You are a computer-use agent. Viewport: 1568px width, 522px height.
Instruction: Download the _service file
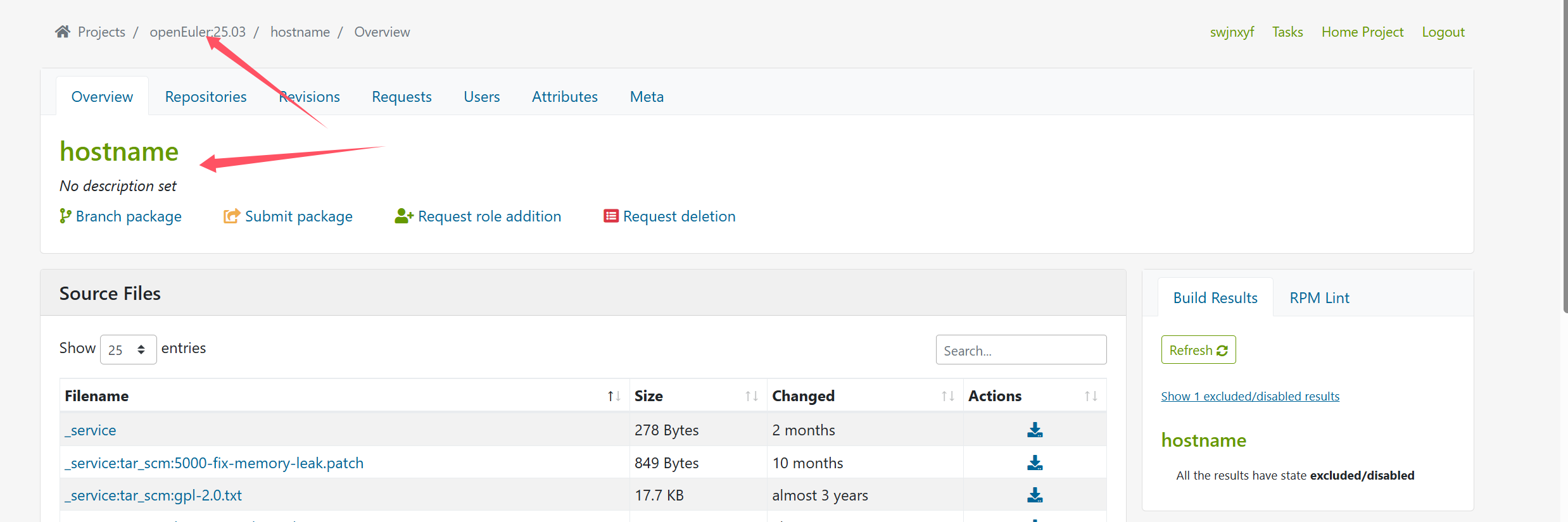coord(1035,430)
